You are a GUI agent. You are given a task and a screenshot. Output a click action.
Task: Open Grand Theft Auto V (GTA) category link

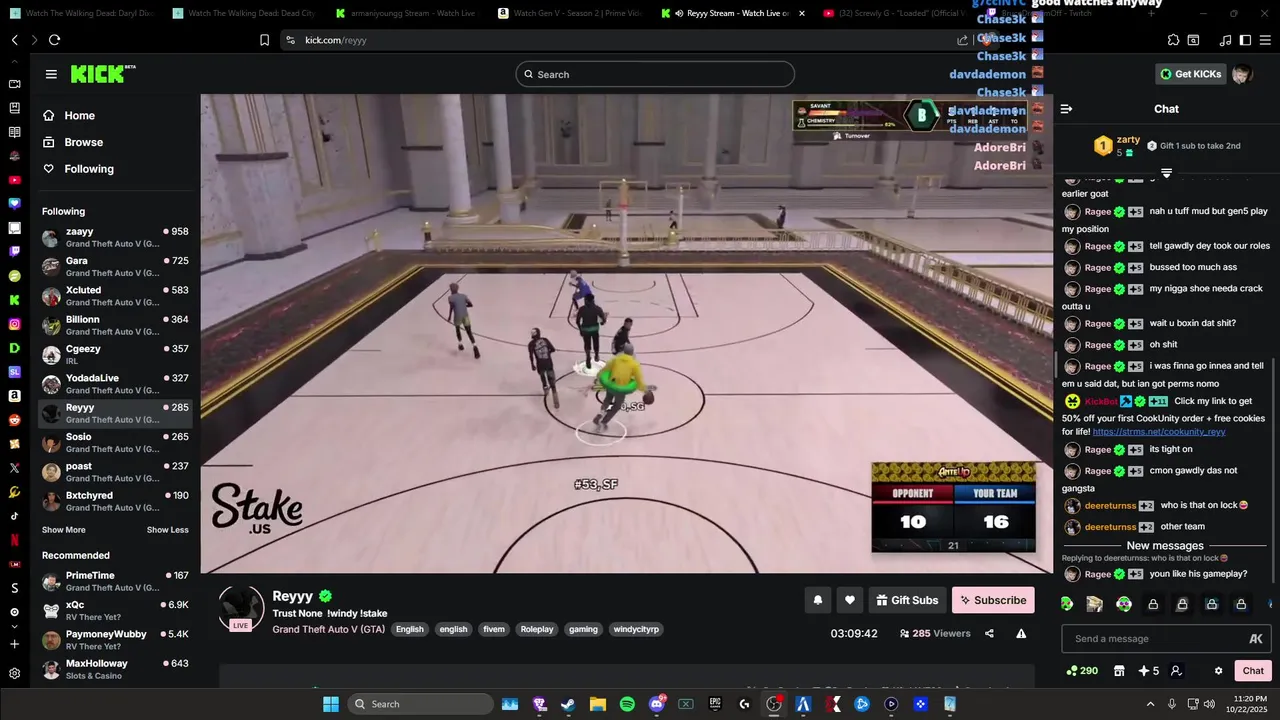329,629
